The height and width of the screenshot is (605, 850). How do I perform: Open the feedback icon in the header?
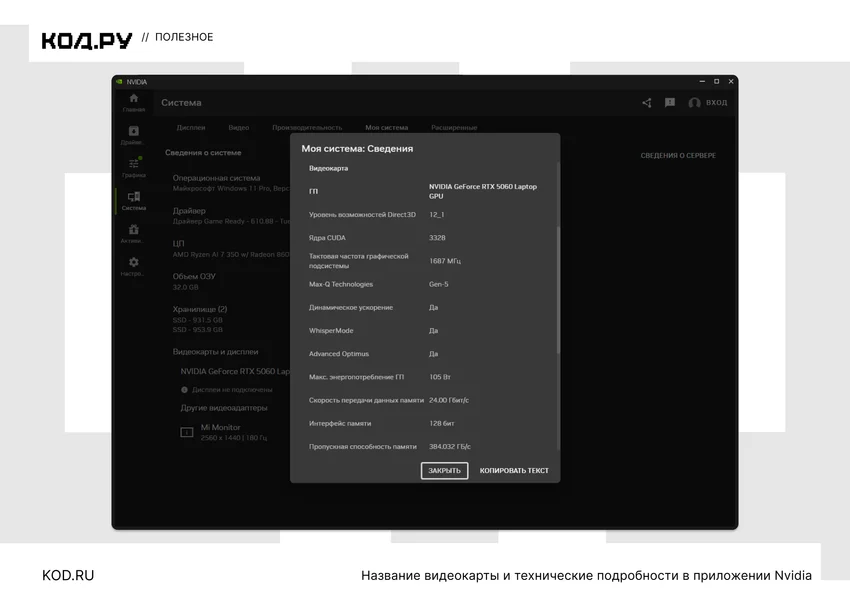pos(670,102)
